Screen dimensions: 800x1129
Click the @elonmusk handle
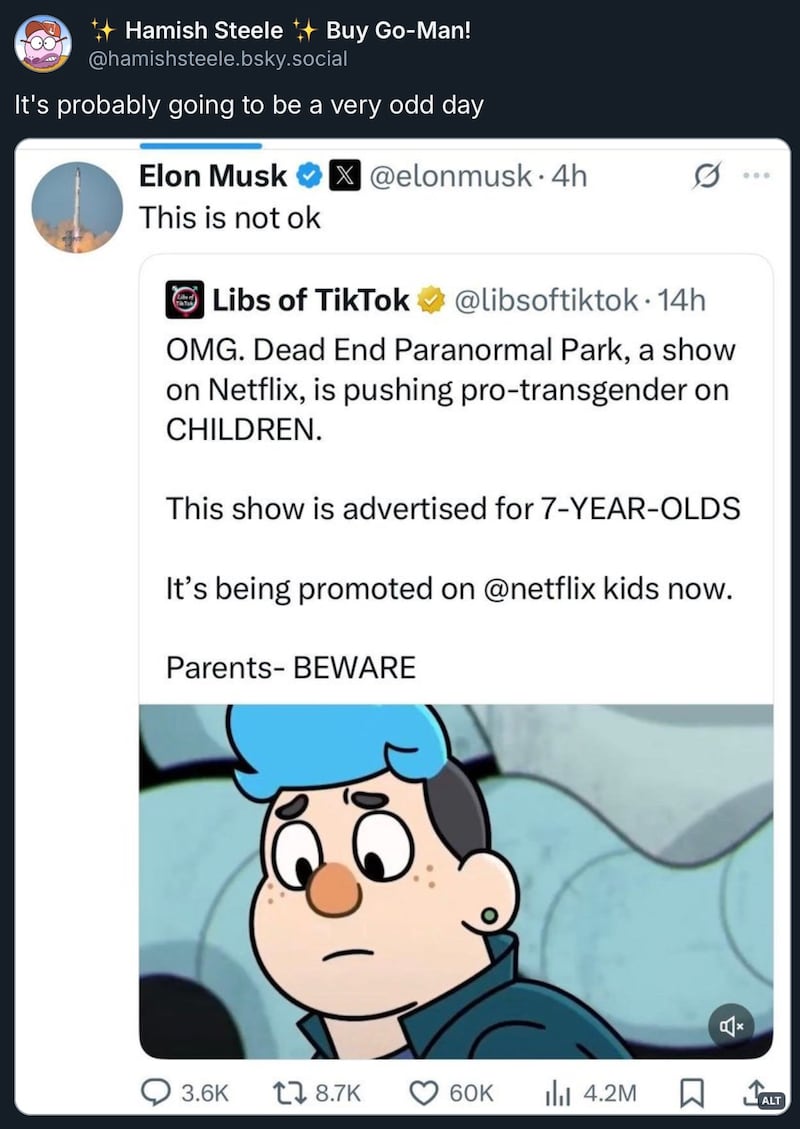pos(455,177)
